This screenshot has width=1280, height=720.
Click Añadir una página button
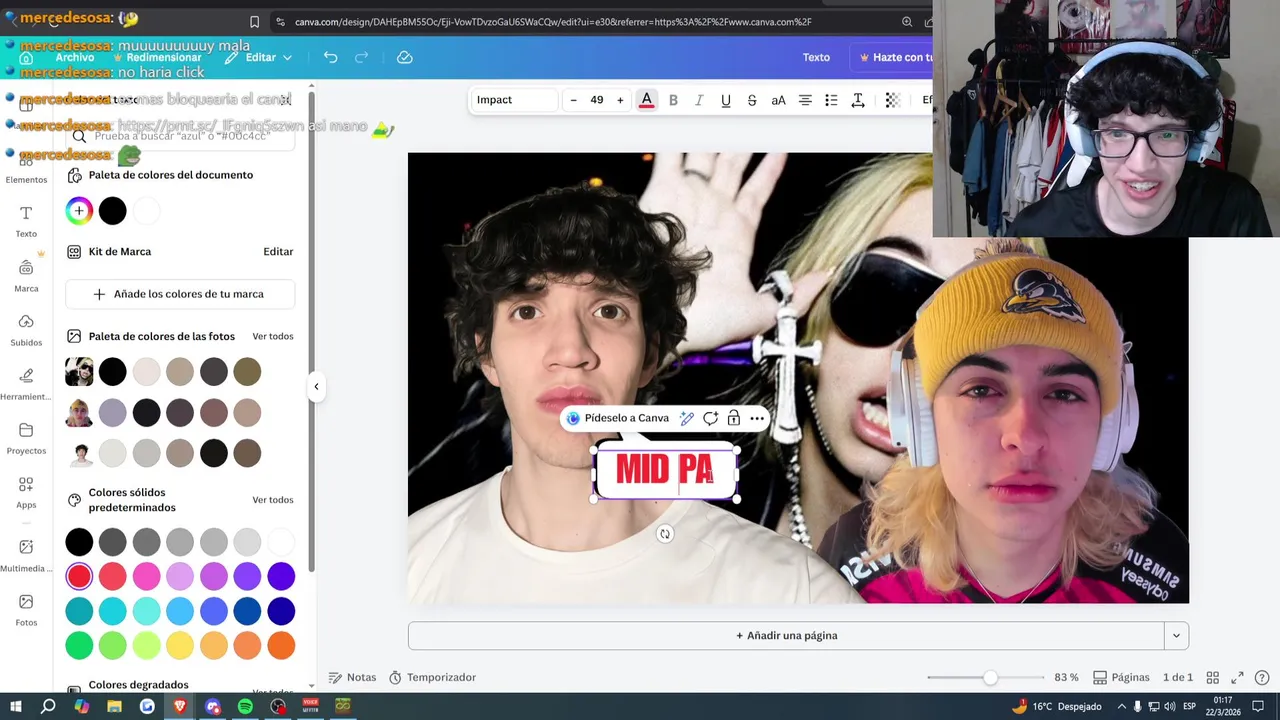click(x=786, y=636)
